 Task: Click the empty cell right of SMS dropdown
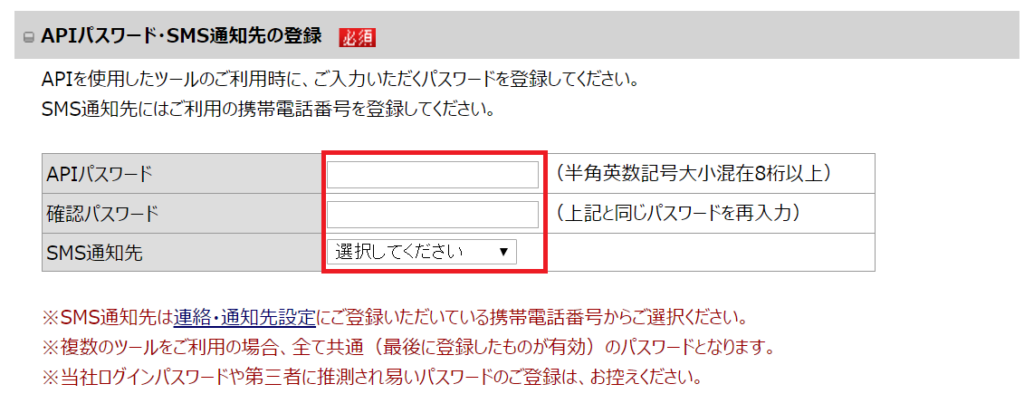[x=710, y=252]
